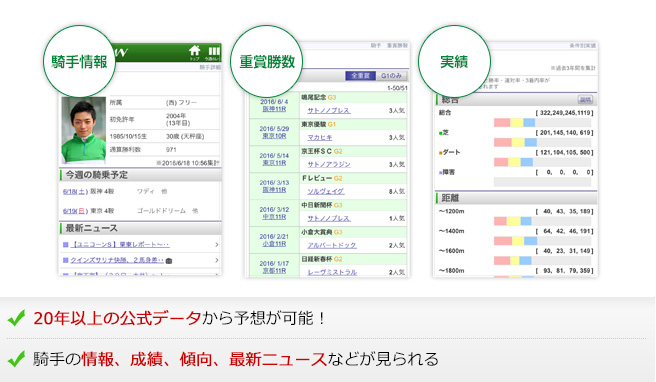Click the (西) フリー affiliation value
This screenshot has width=656, height=382.
[181, 103]
